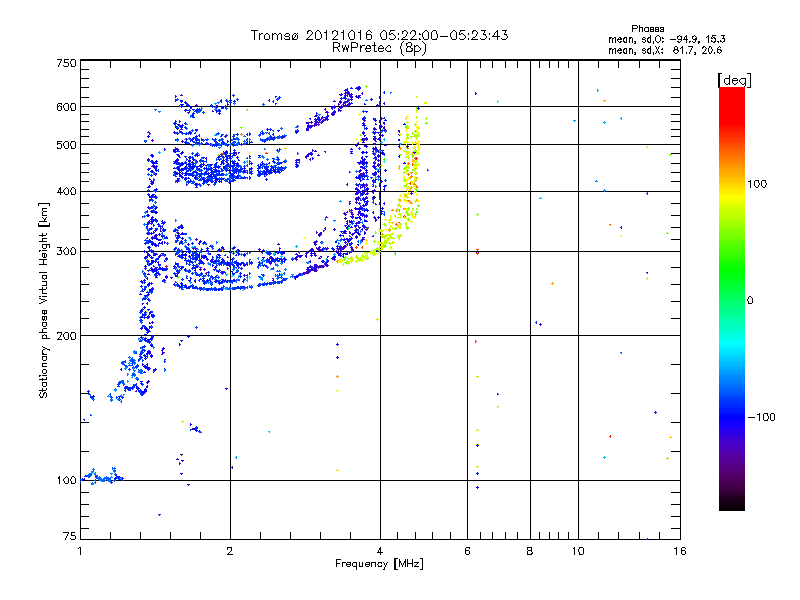This screenshot has height=600, width=800.
Task: Click the colorbar '0' tick label
Action: (750, 301)
